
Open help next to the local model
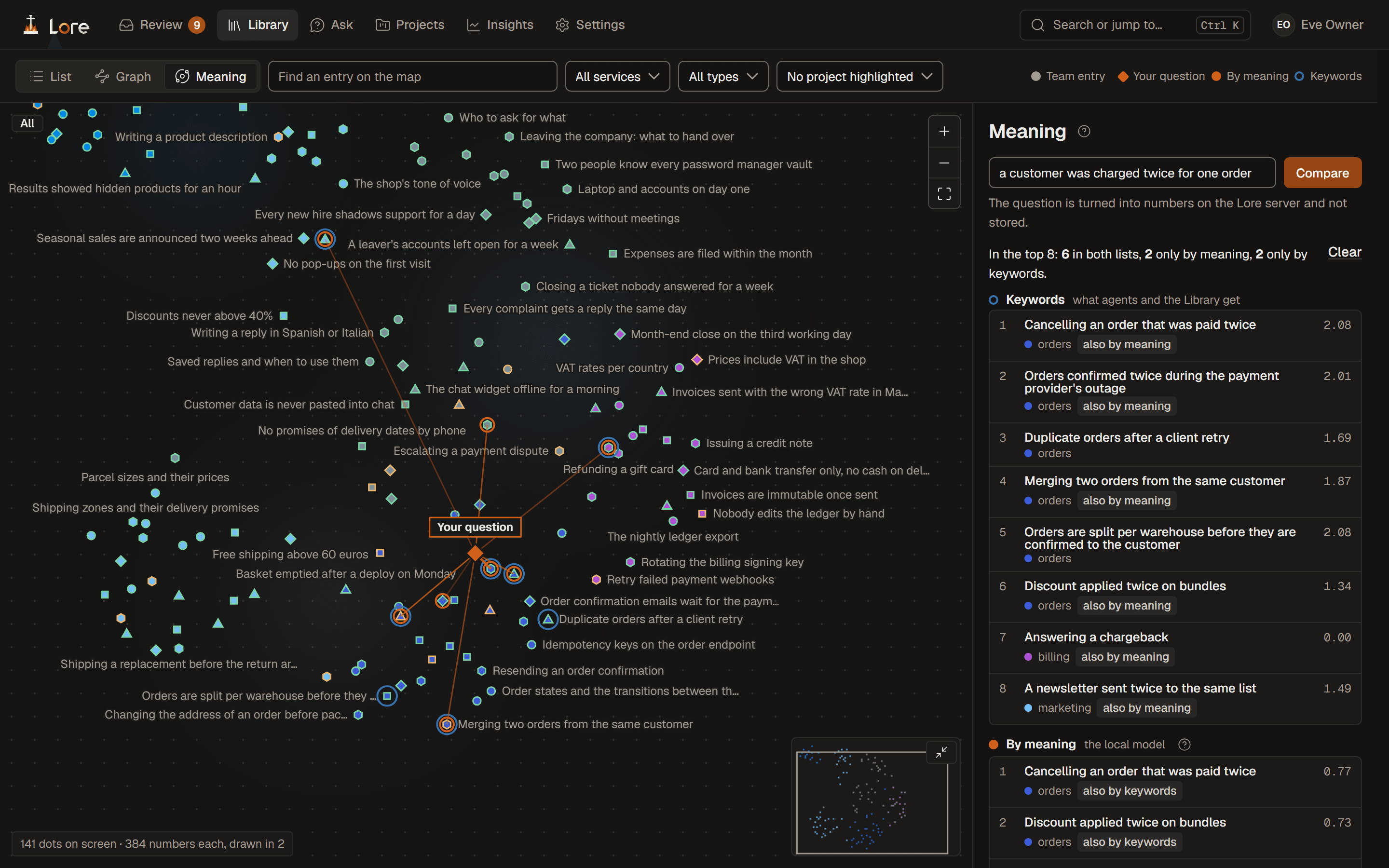pyautogui.click(x=1184, y=745)
